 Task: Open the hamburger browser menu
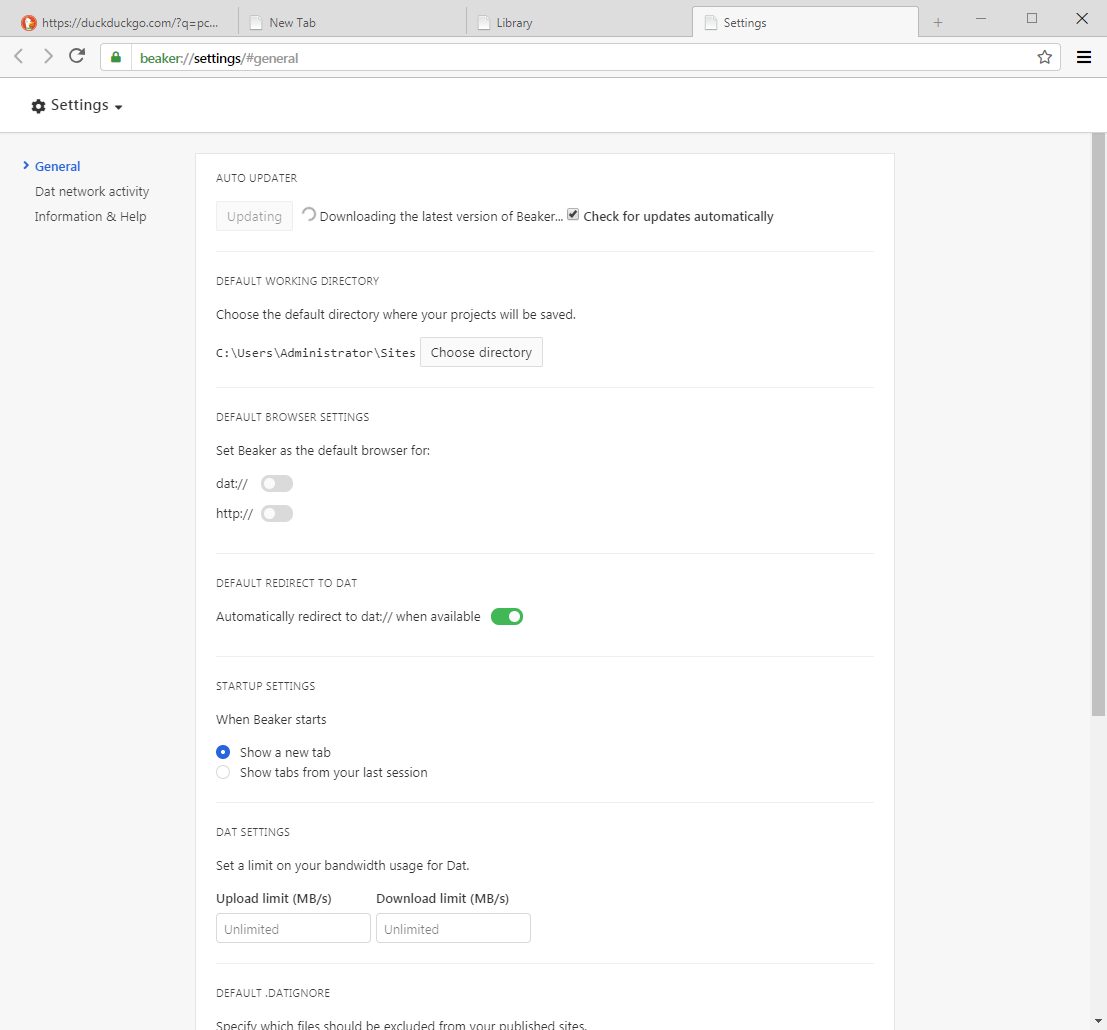click(1084, 58)
